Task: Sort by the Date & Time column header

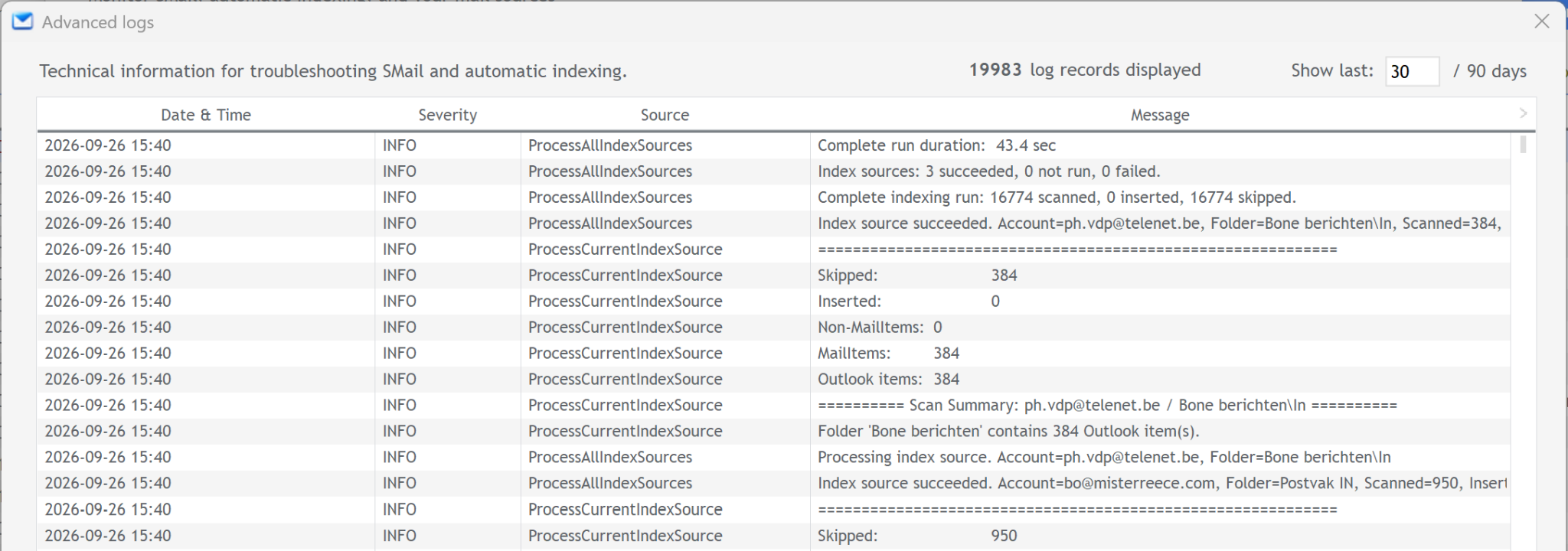Action: [206, 115]
